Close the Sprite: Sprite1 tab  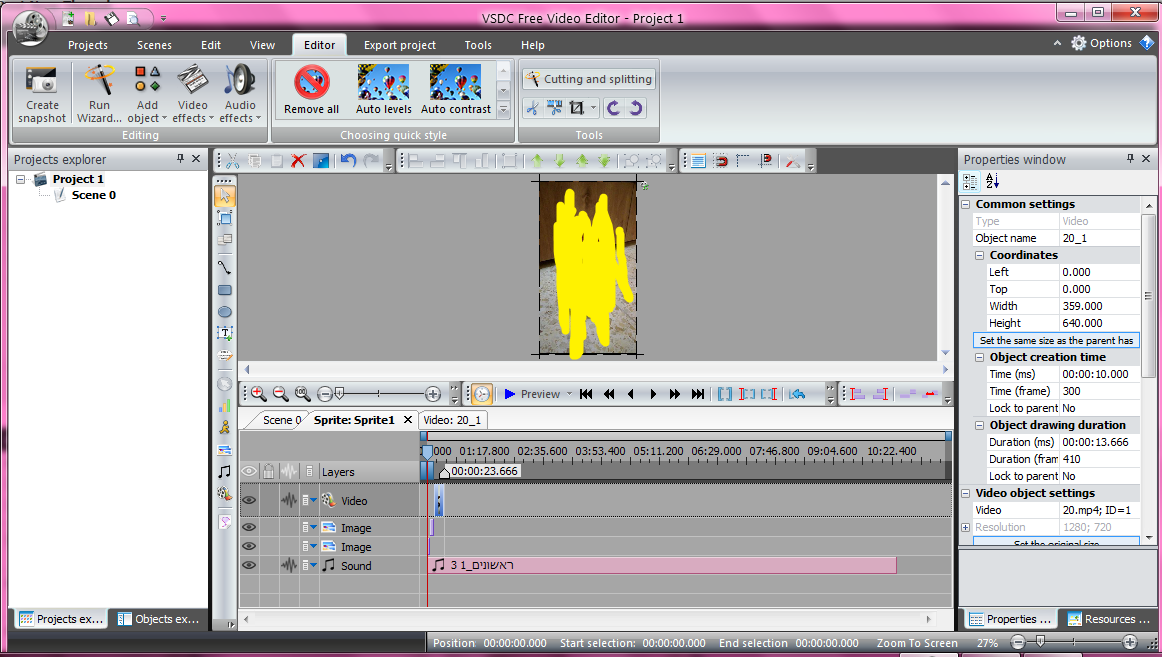tap(408, 420)
